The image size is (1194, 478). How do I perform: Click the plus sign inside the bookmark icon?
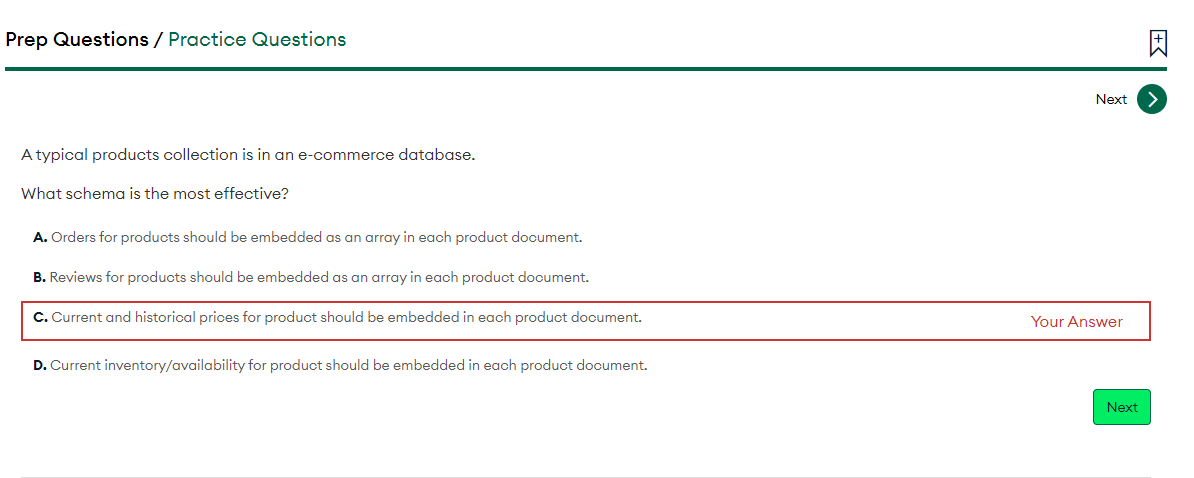[1158, 38]
